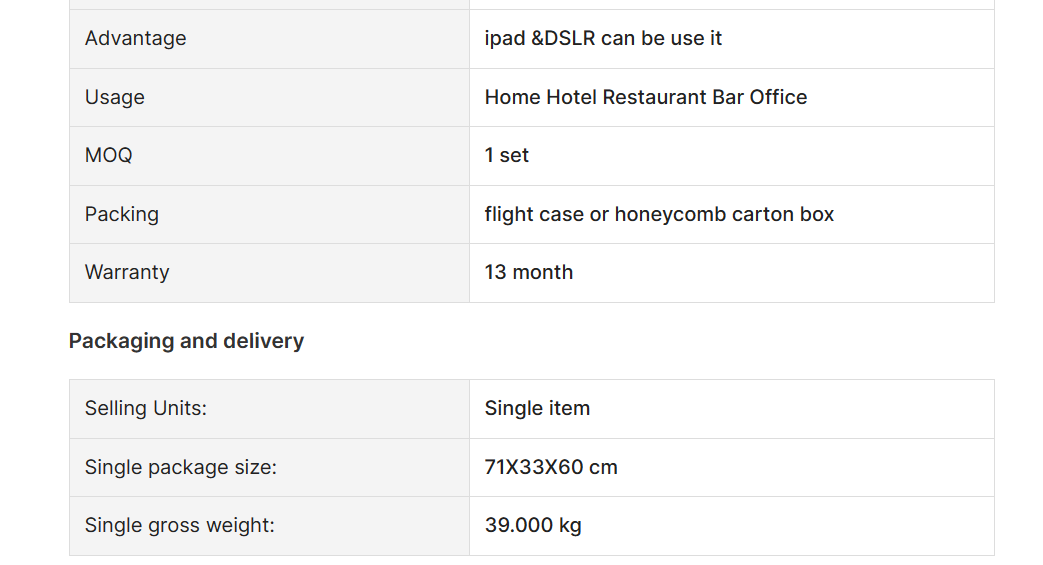Click the 'Single gross weight:' label

180,525
